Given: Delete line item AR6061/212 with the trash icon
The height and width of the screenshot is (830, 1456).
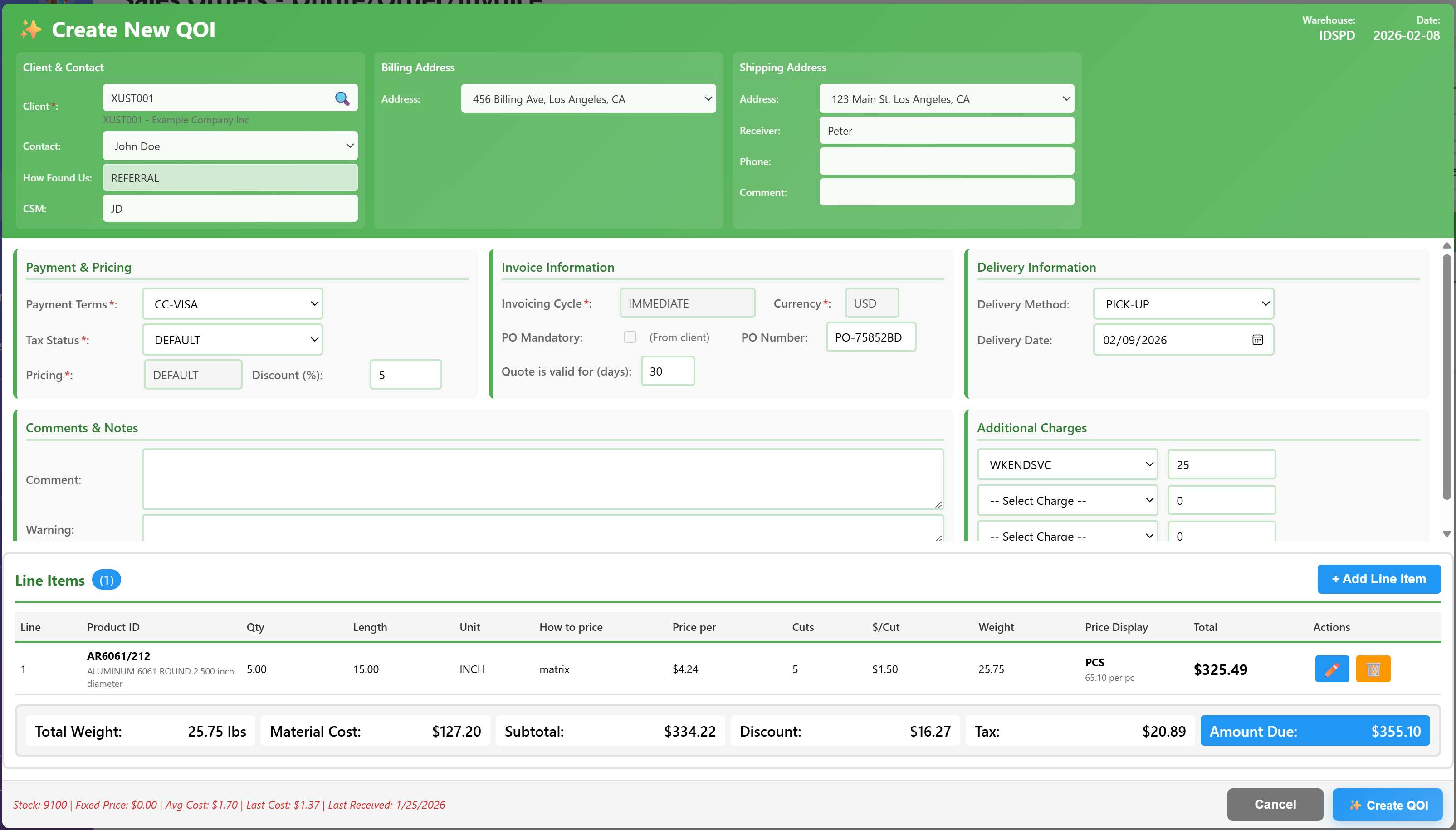Looking at the screenshot, I should tap(1373, 669).
